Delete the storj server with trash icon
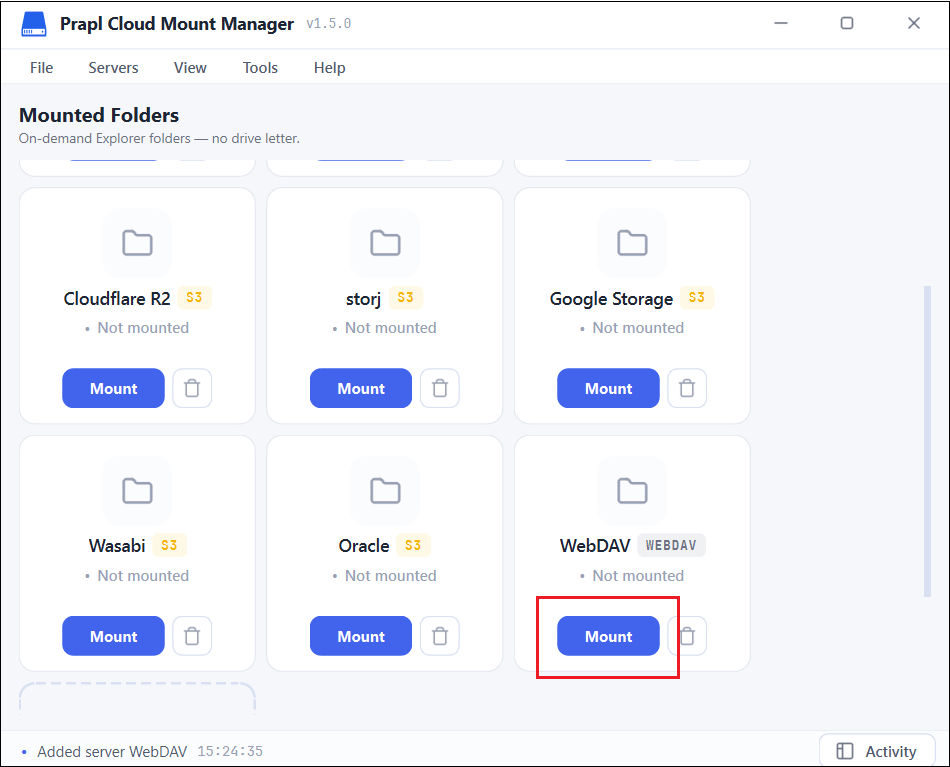 [x=440, y=388]
